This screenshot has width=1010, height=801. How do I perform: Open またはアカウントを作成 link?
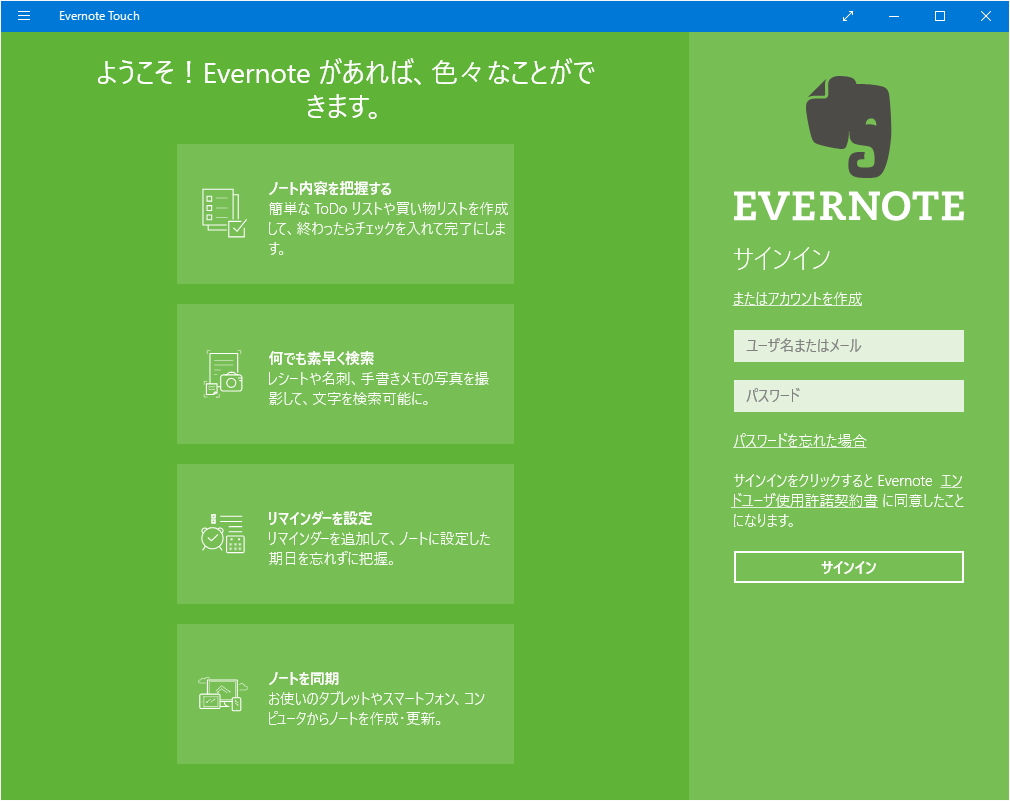(x=797, y=298)
